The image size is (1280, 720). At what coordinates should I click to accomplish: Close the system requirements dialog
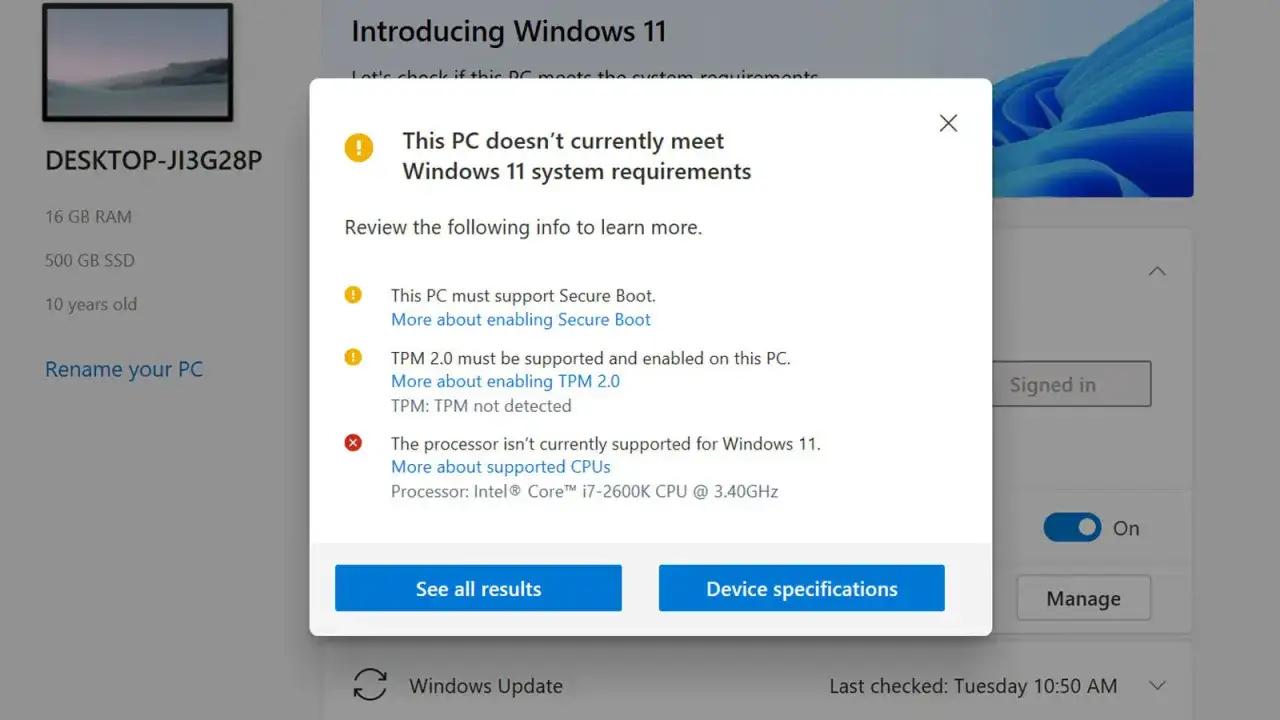click(947, 122)
